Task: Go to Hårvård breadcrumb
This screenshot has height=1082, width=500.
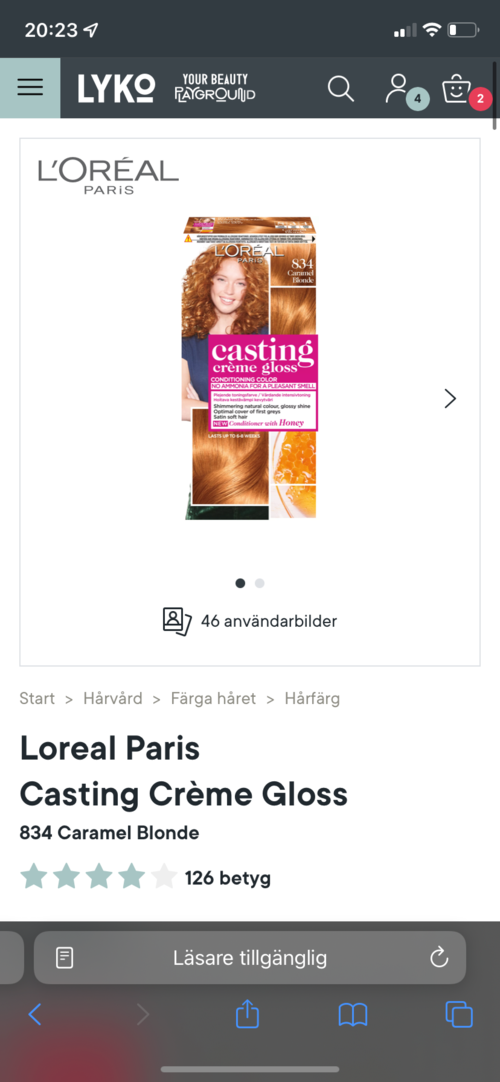Action: click(x=113, y=698)
